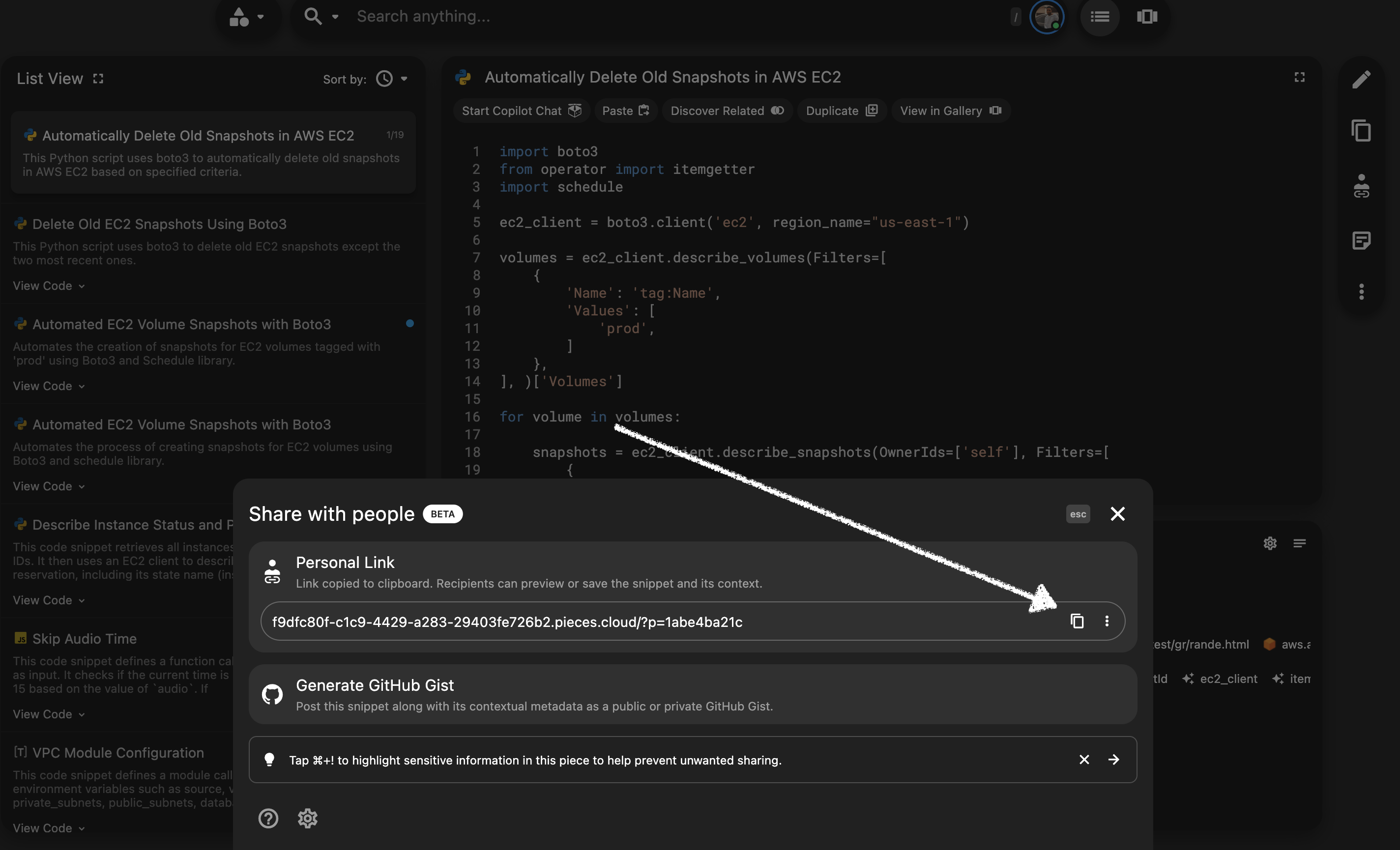Switch to list view icon in top bar
1400x850 pixels.
coord(1100,17)
